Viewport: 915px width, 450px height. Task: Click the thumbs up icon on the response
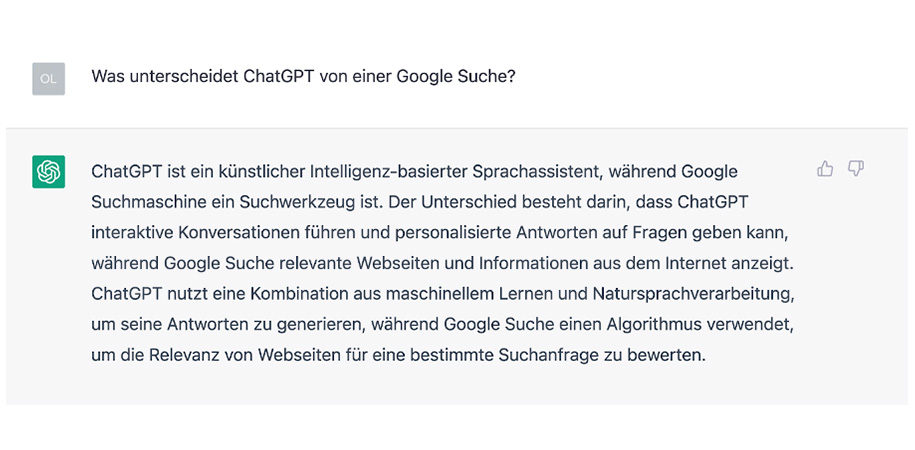(825, 169)
